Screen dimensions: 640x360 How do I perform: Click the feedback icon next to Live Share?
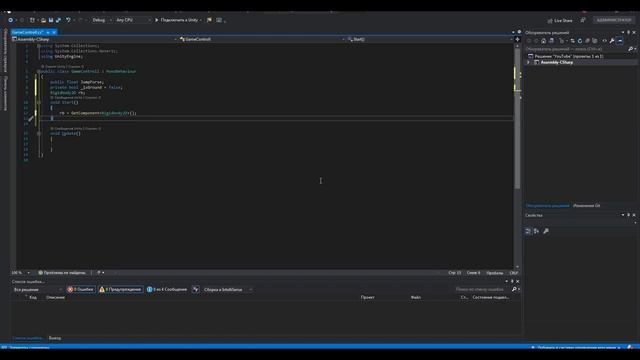coord(583,20)
